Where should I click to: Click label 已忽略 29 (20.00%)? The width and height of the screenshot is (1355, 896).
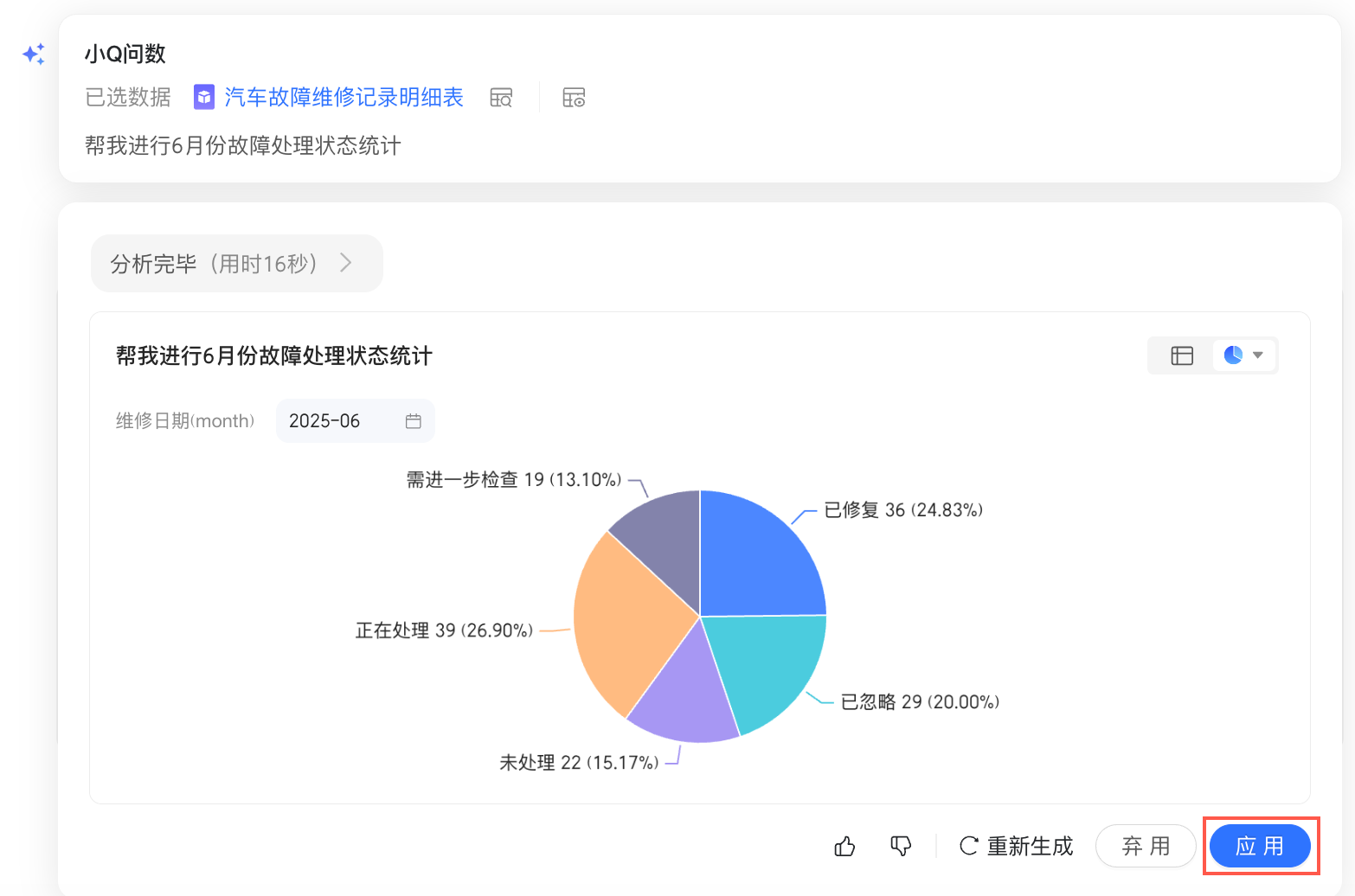coord(920,702)
